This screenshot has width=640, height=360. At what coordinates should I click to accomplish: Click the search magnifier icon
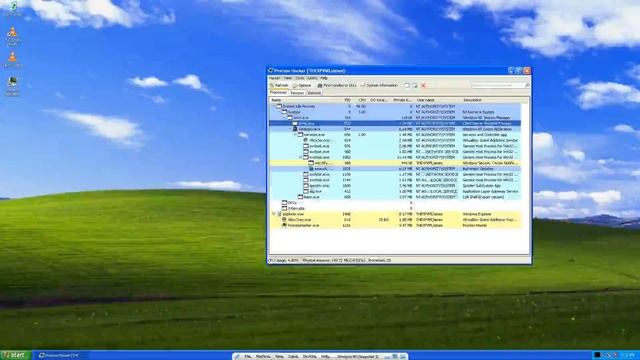[x=527, y=85]
